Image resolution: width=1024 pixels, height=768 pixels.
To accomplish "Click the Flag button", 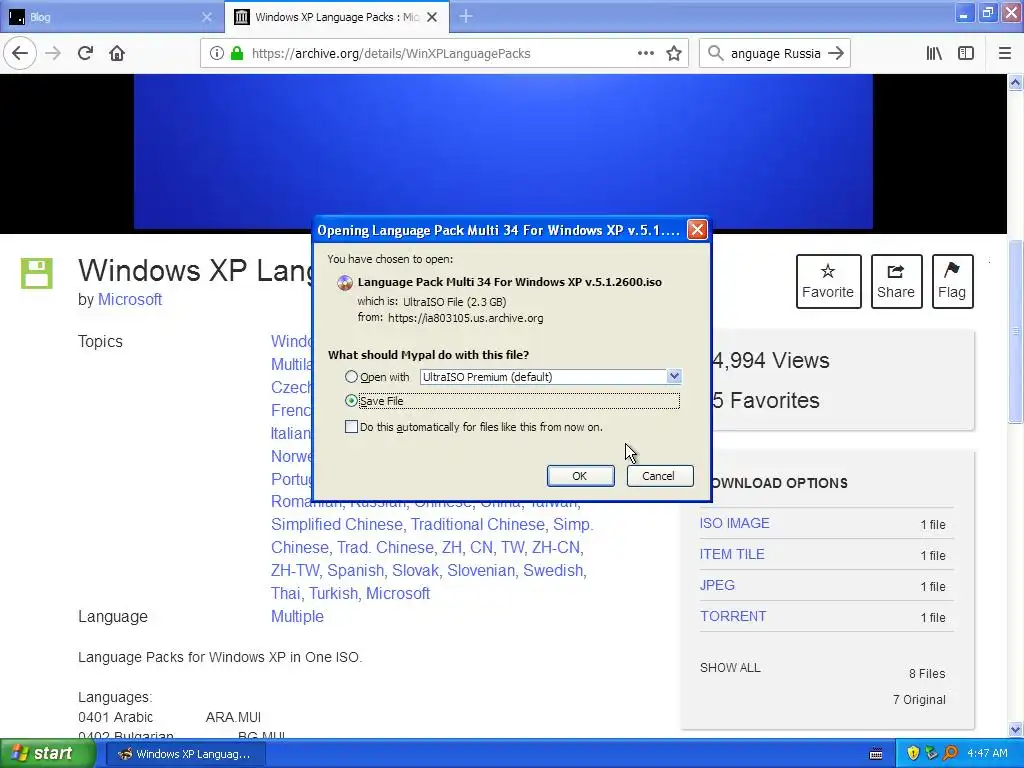I will [x=952, y=281].
